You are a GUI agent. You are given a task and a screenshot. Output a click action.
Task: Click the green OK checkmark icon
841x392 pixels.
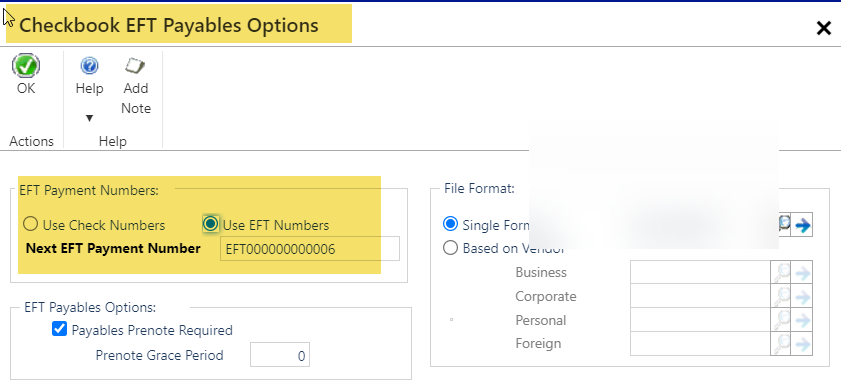pos(26,66)
